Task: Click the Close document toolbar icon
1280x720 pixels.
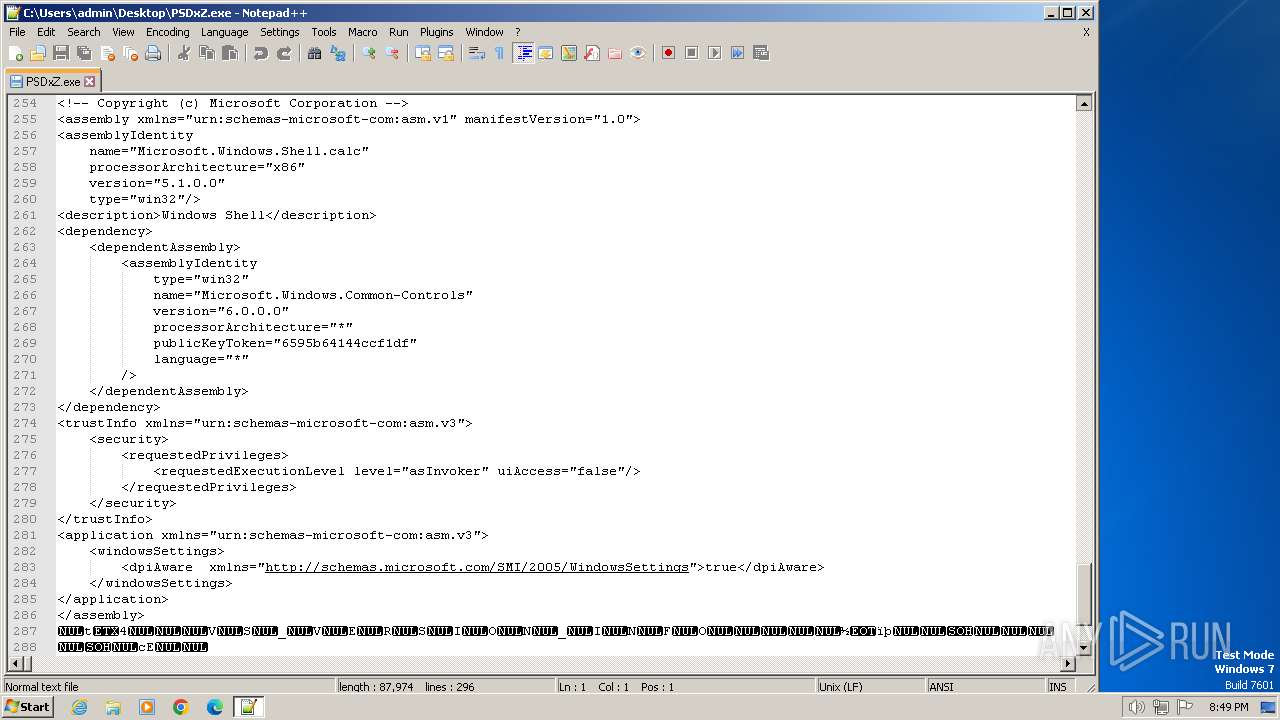Action: tap(107, 53)
